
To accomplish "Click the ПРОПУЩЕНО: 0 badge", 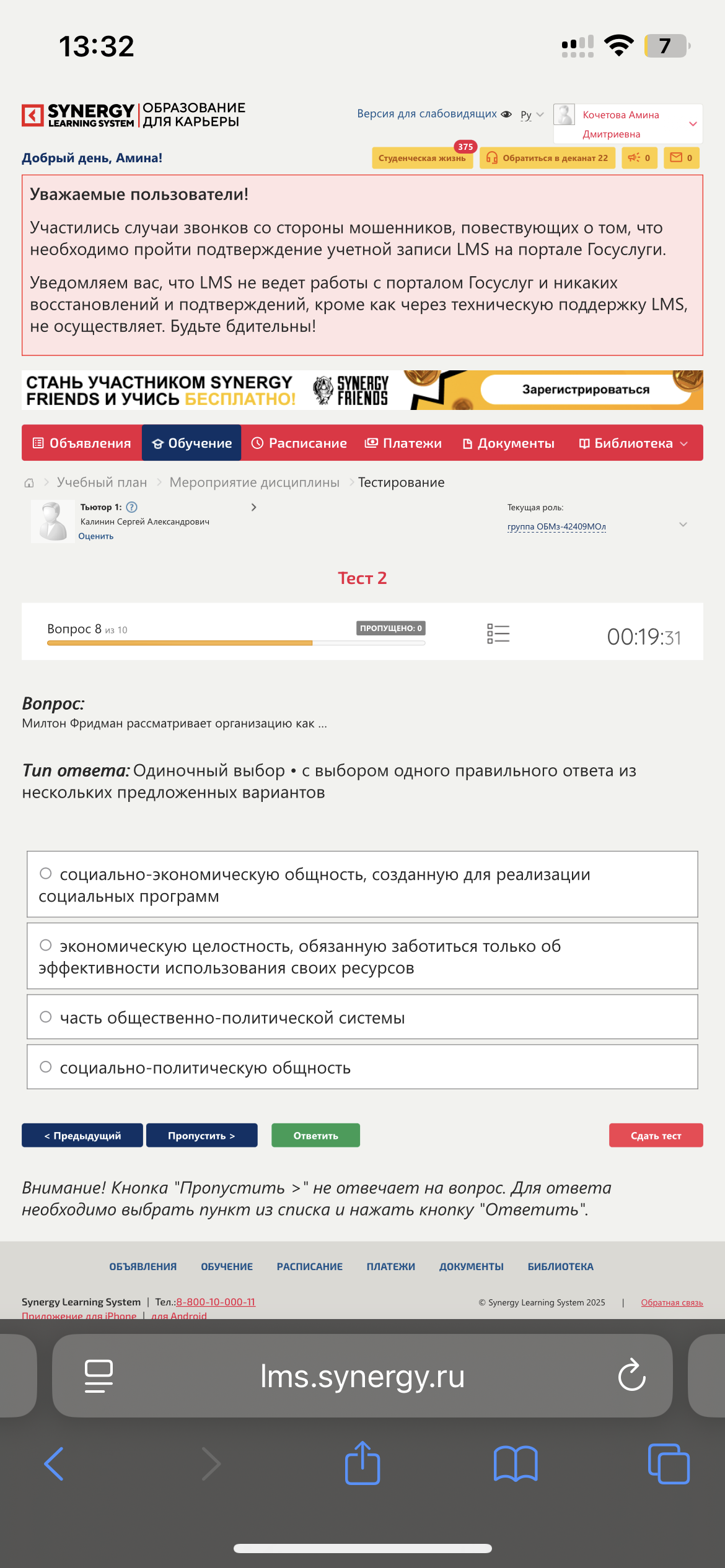I will (391, 628).
